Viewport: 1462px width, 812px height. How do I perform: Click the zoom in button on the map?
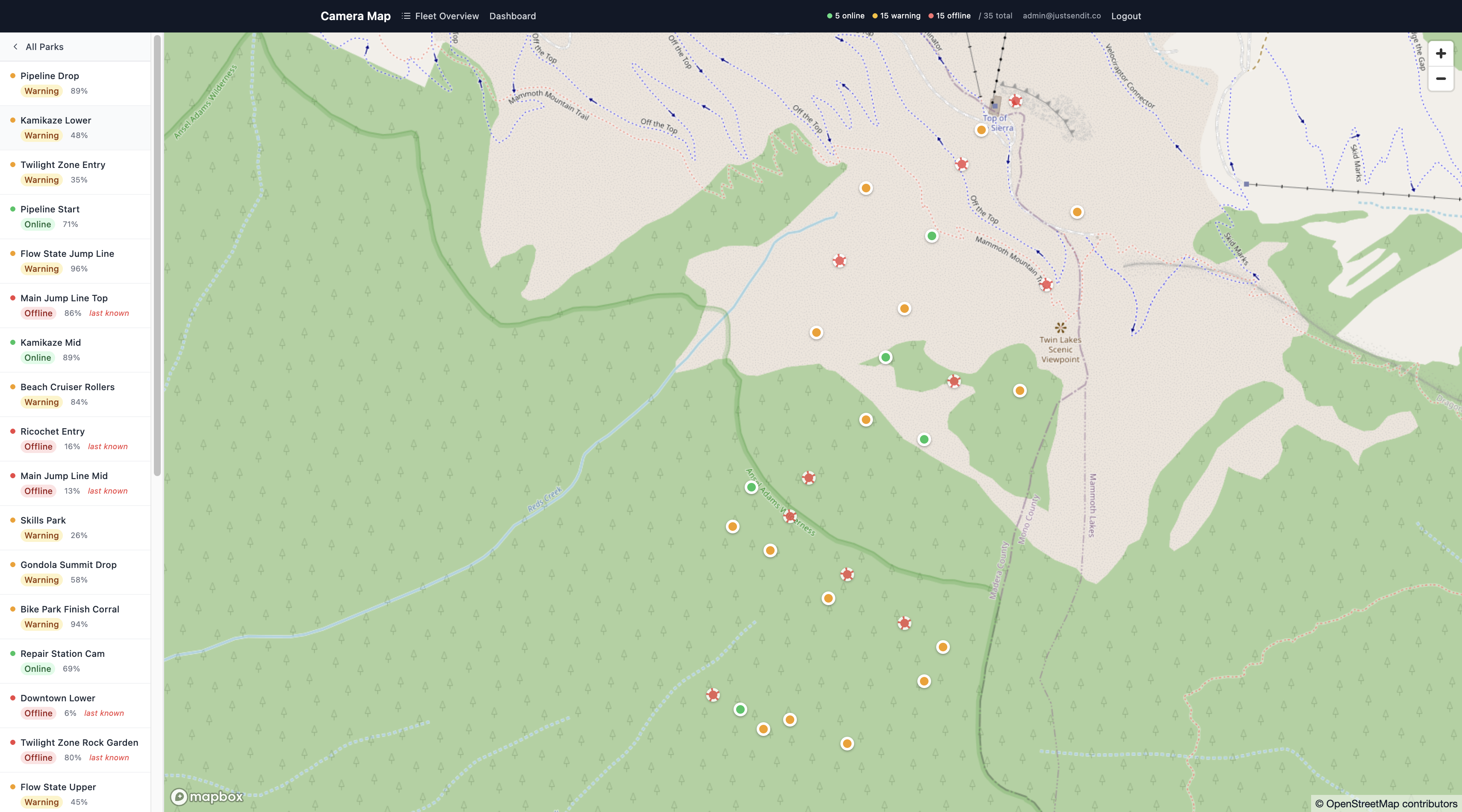[1441, 54]
